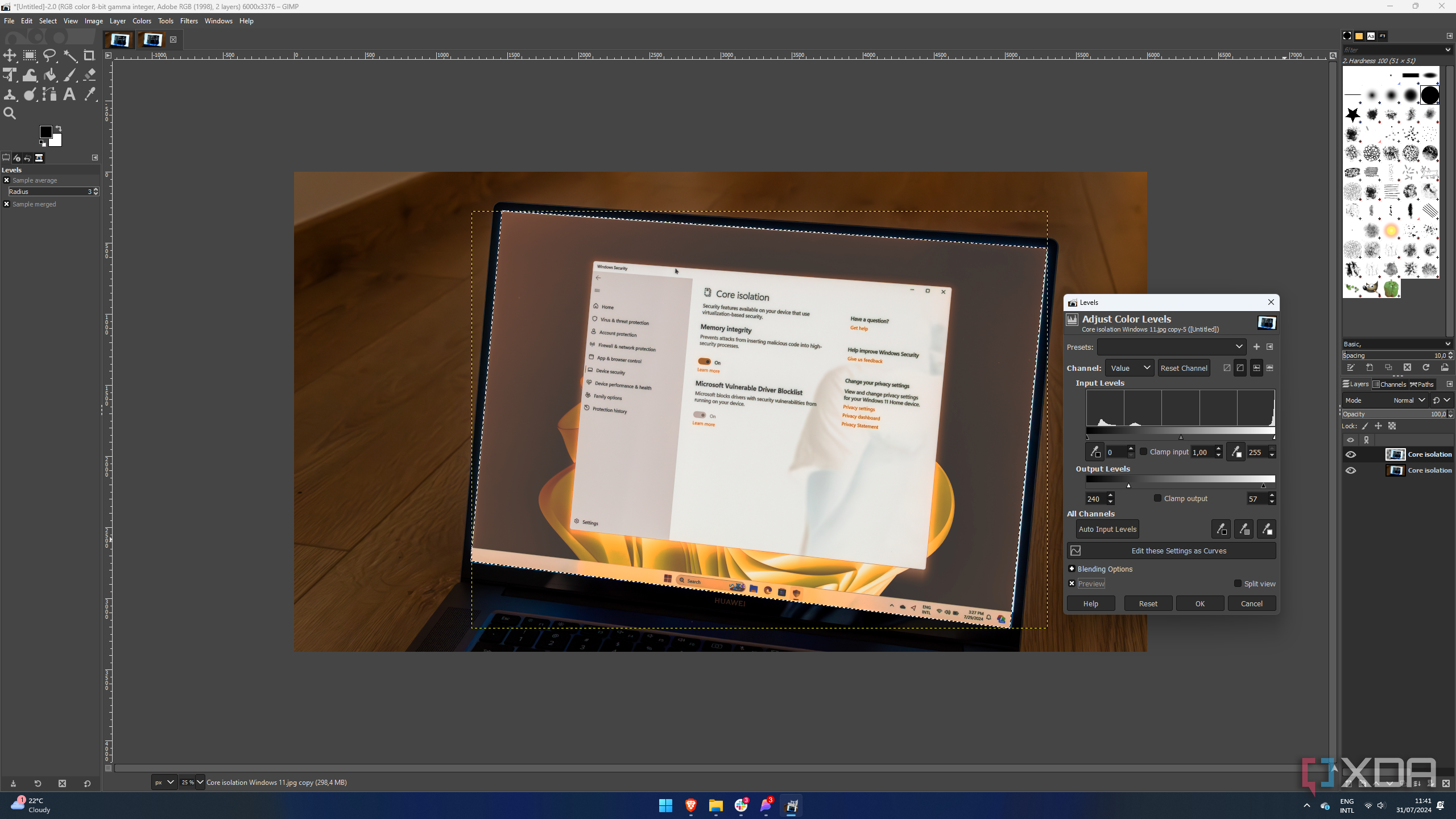The height and width of the screenshot is (819, 1456).
Task: Select the Color Picker tool
Action: (89, 94)
